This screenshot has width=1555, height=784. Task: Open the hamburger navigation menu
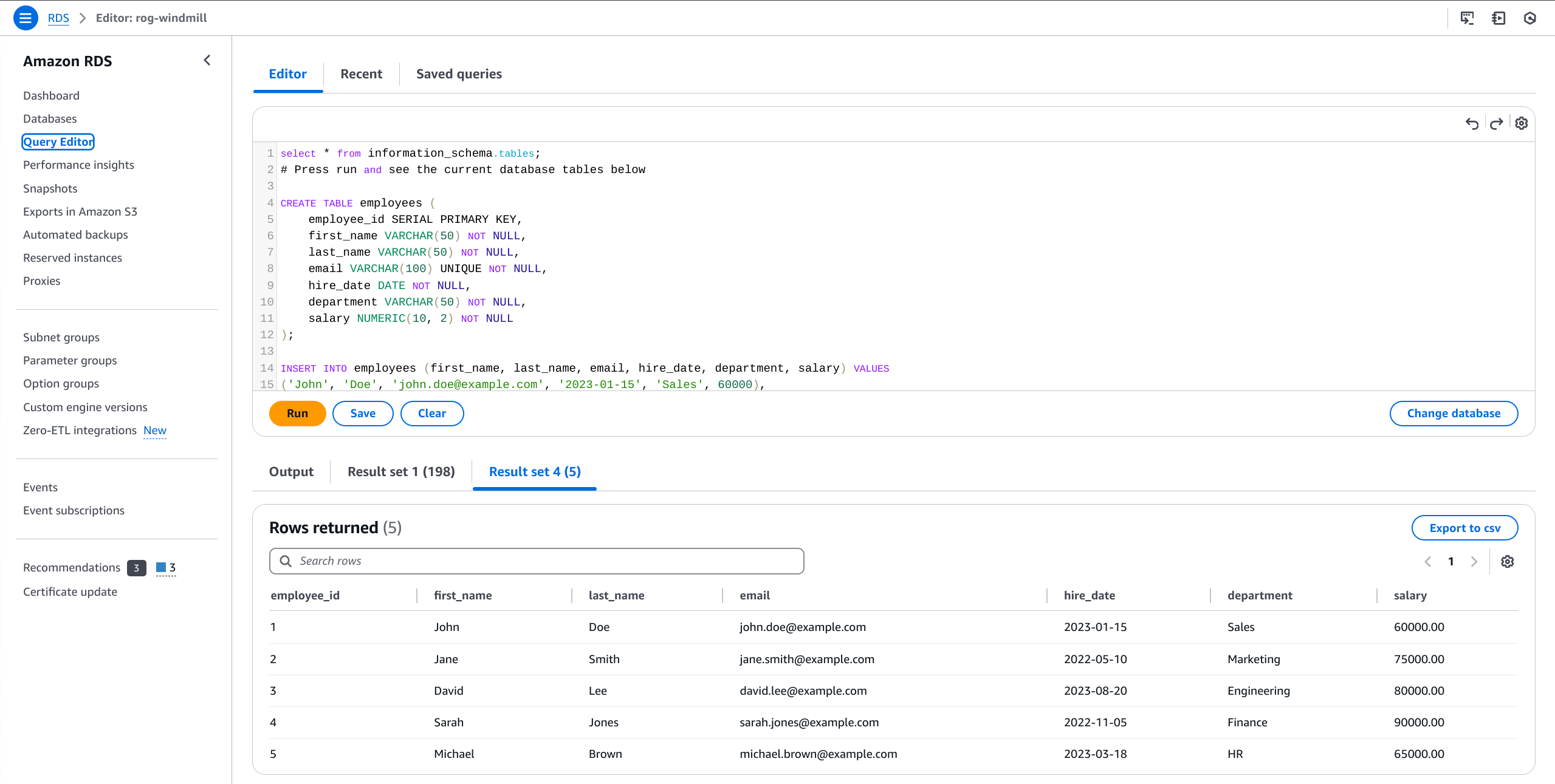(25, 18)
